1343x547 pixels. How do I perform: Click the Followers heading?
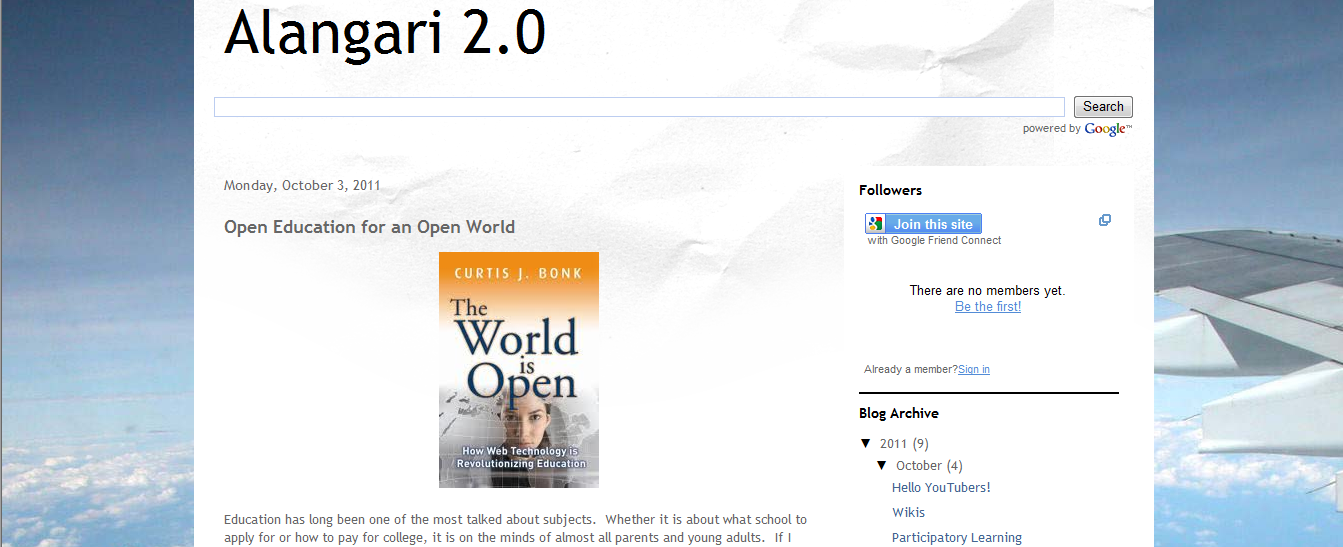coord(891,190)
